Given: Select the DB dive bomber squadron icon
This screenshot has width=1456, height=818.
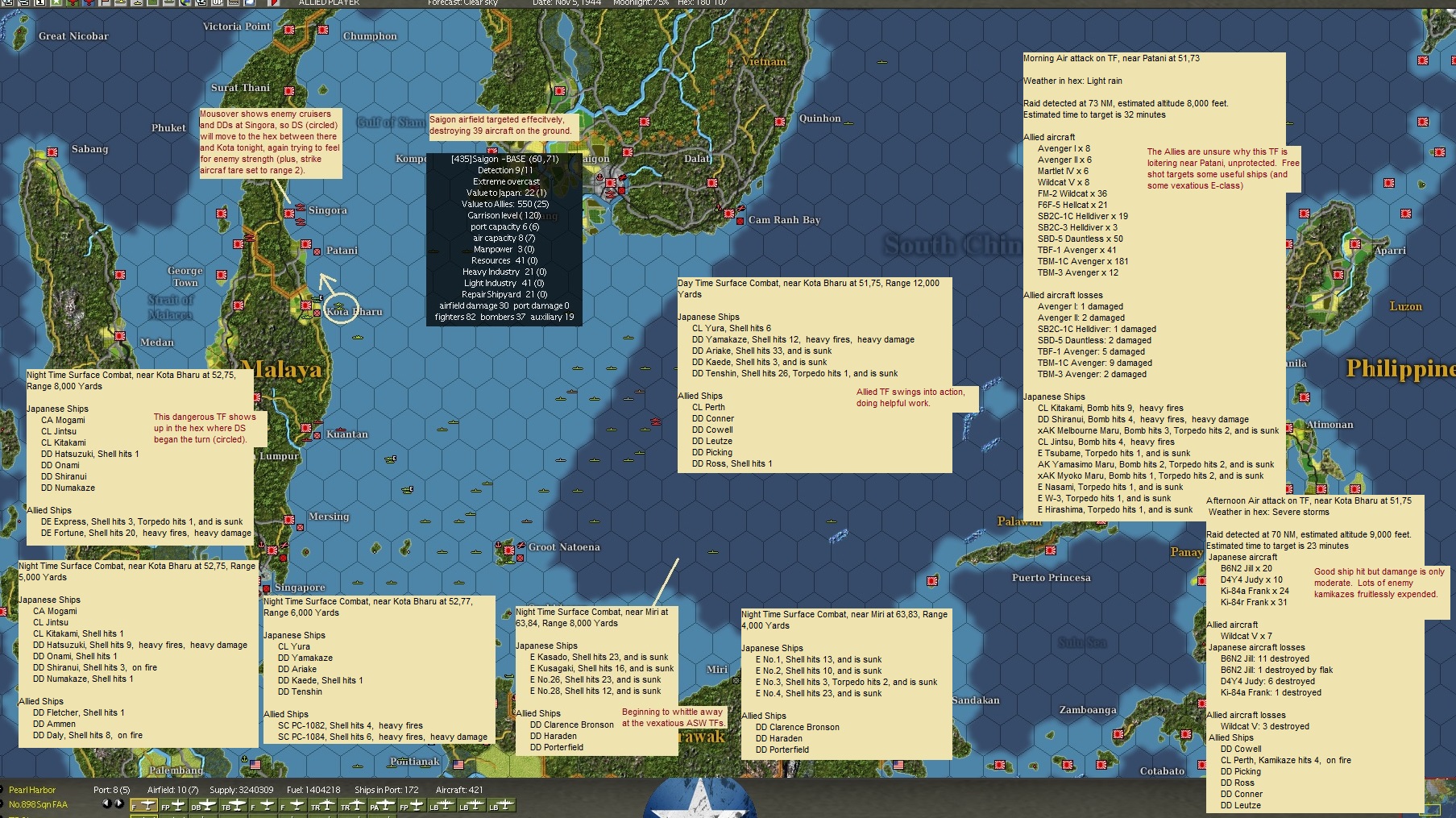Looking at the screenshot, I should [201, 805].
